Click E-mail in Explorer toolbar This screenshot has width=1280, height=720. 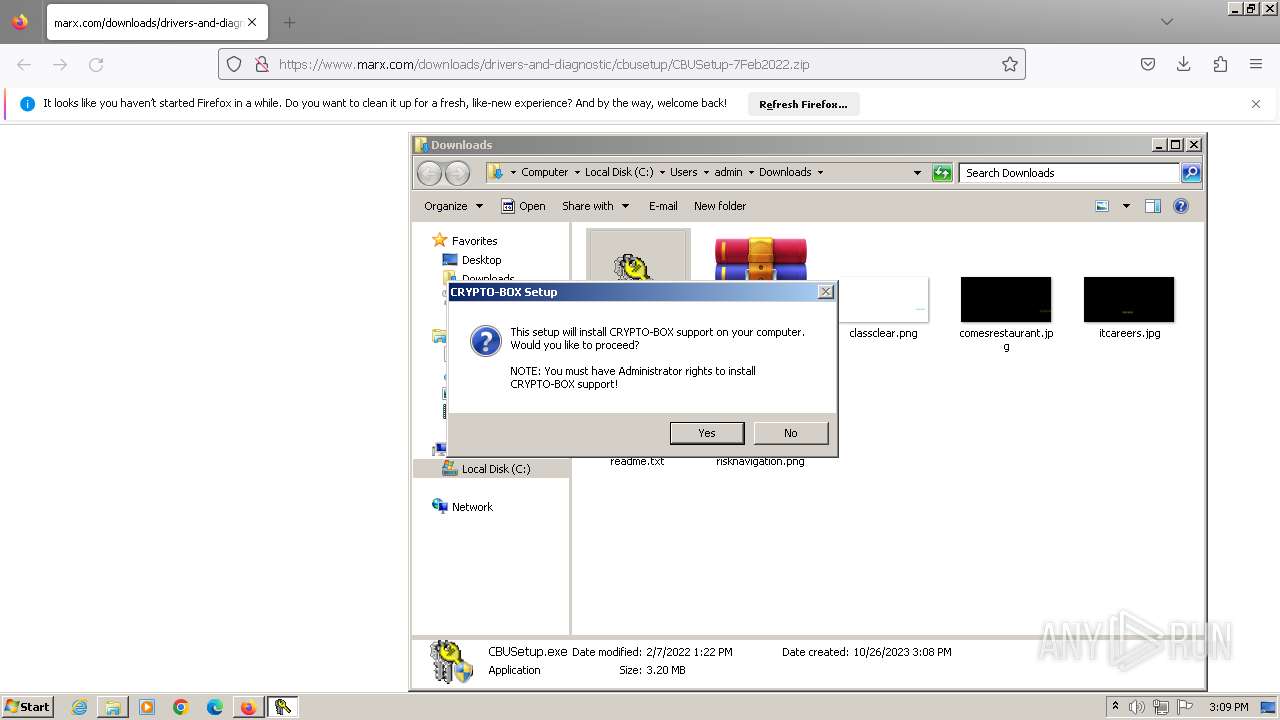663,206
